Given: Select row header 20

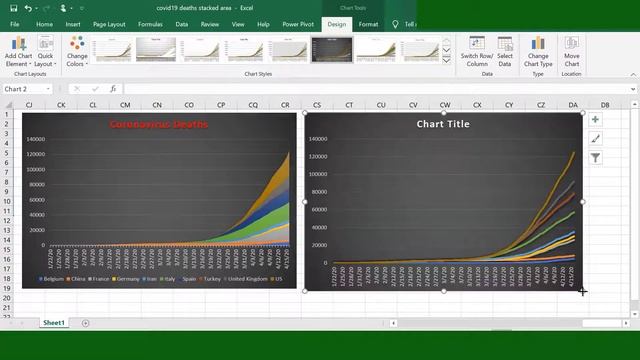Looking at the screenshot, I should [x=7, y=298].
